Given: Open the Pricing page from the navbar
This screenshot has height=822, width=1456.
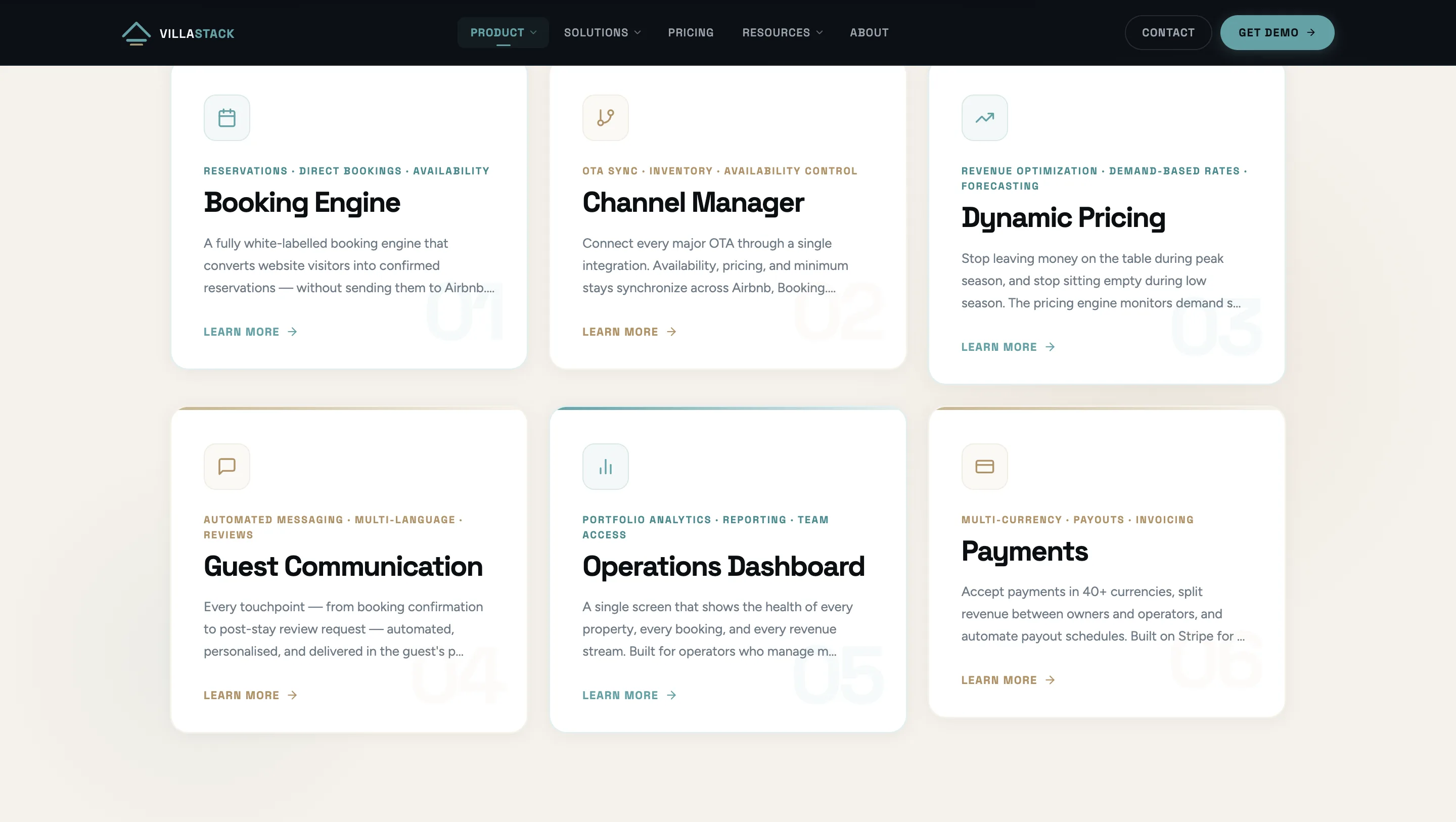Looking at the screenshot, I should tap(691, 32).
